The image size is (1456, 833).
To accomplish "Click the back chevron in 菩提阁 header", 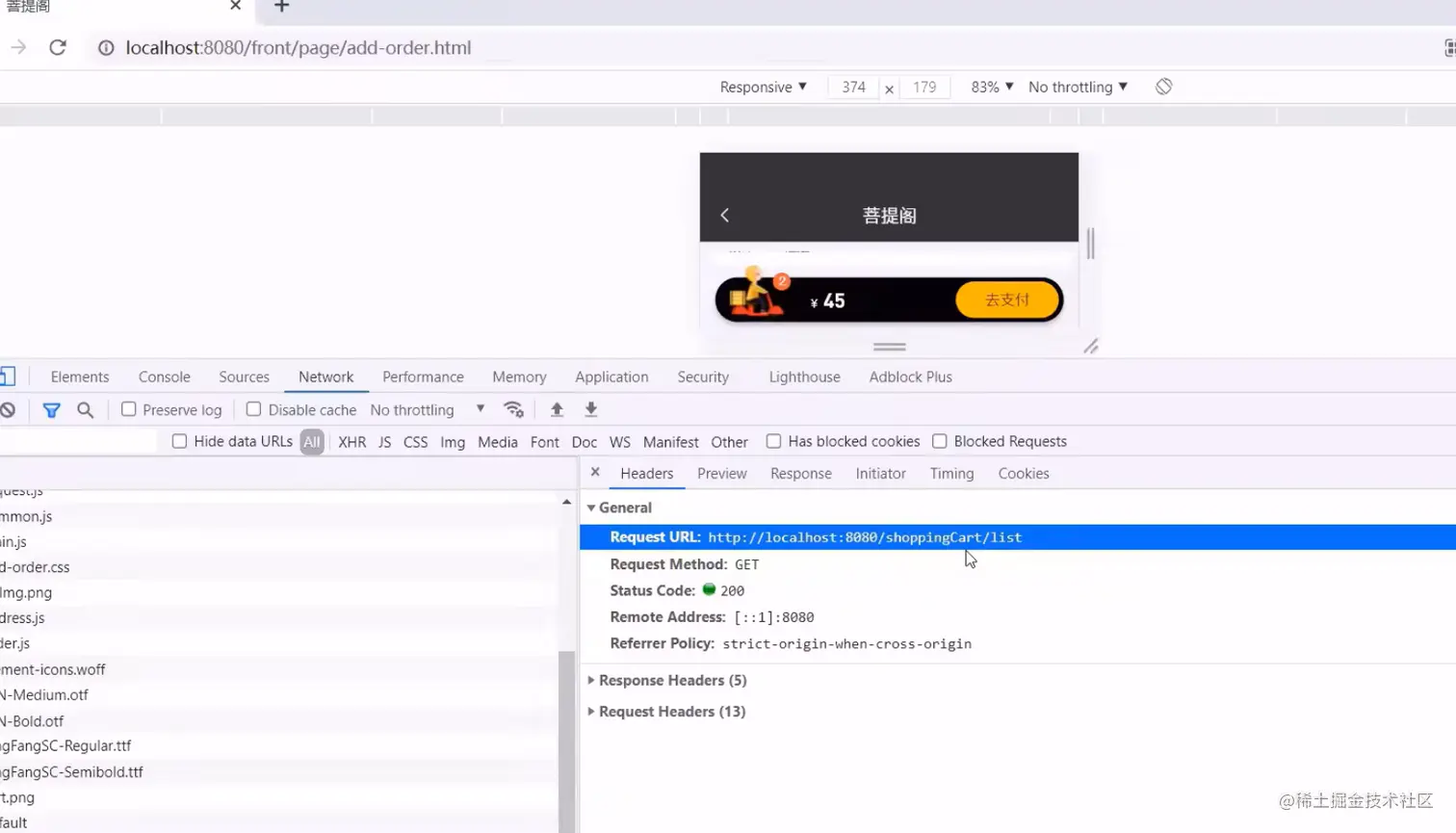I will [725, 216].
